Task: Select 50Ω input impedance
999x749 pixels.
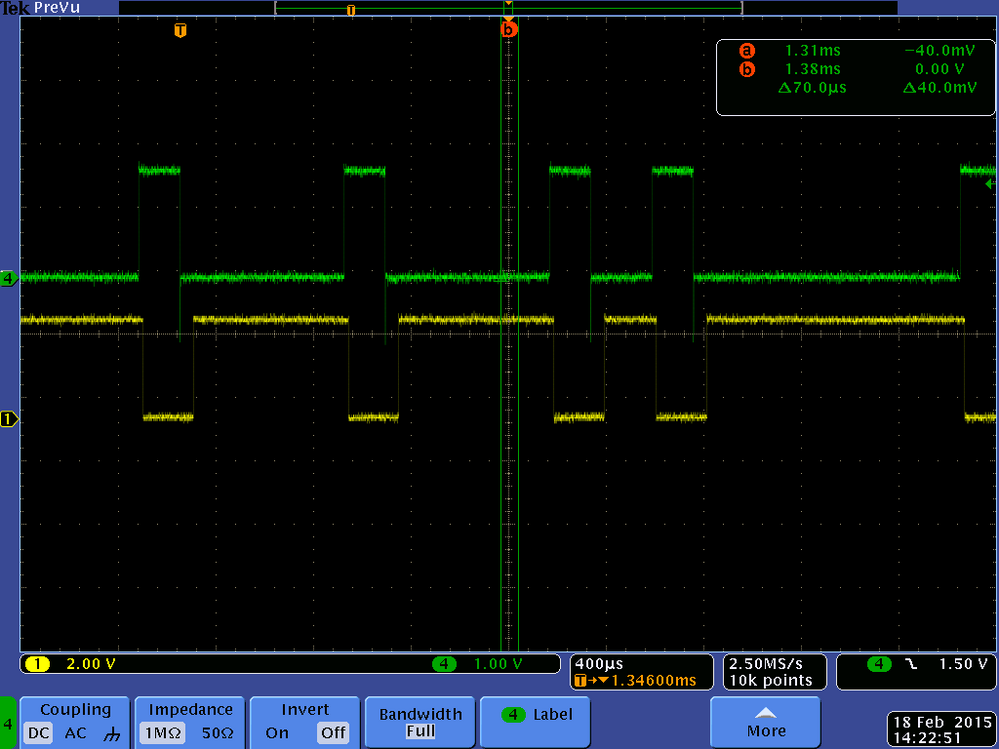Action: pyautogui.click(x=216, y=732)
